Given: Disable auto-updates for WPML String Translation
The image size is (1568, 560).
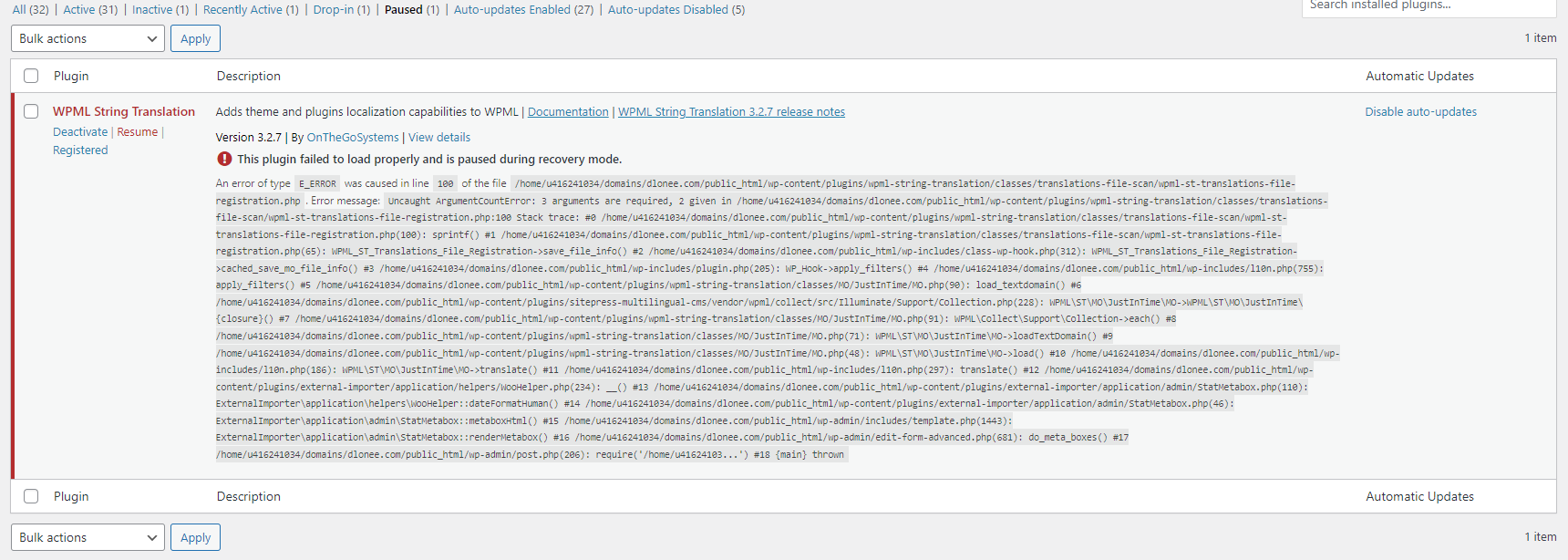Looking at the screenshot, I should tap(1420, 112).
